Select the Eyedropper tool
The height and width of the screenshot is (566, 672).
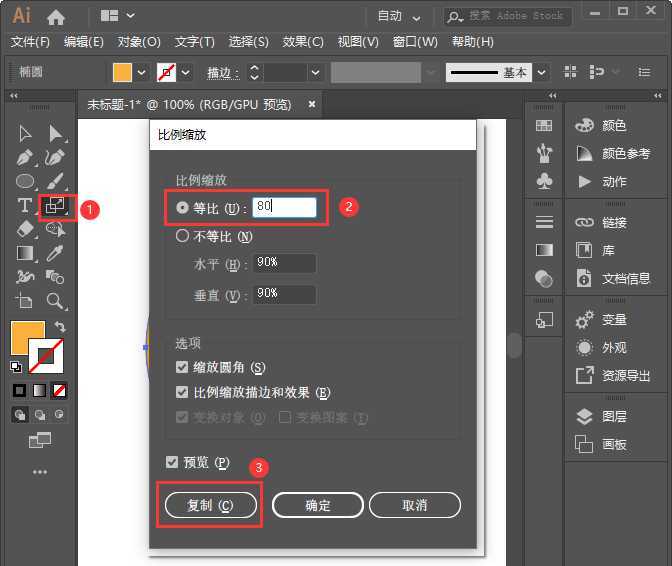56,253
